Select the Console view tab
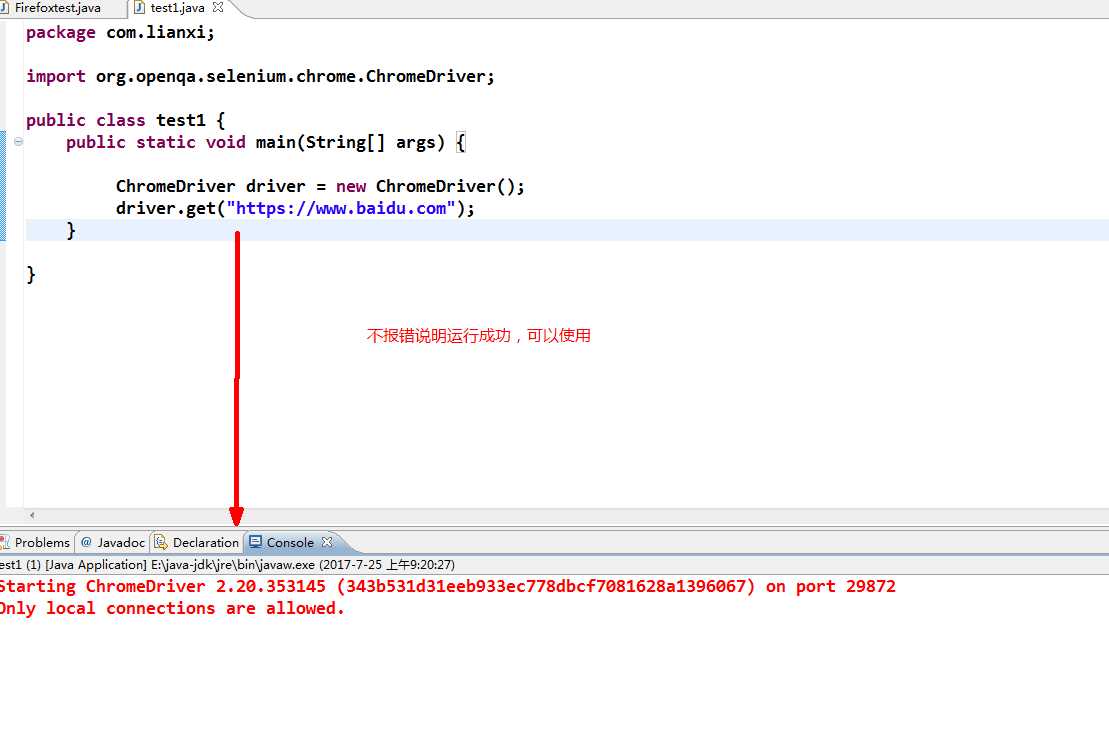 (x=289, y=543)
